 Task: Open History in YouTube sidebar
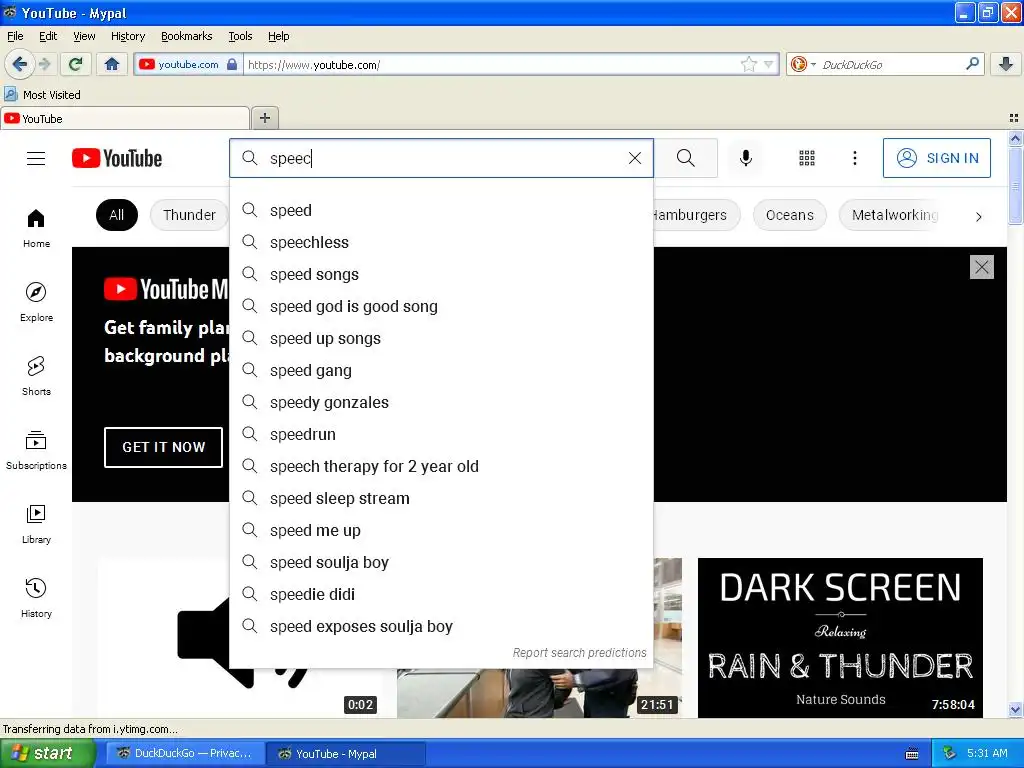pyautogui.click(x=36, y=598)
